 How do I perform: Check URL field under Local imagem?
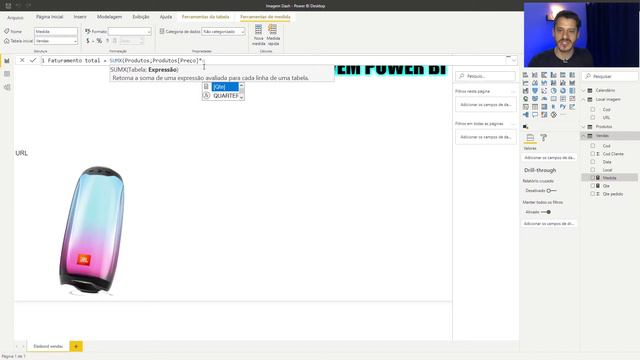[x=593, y=118]
